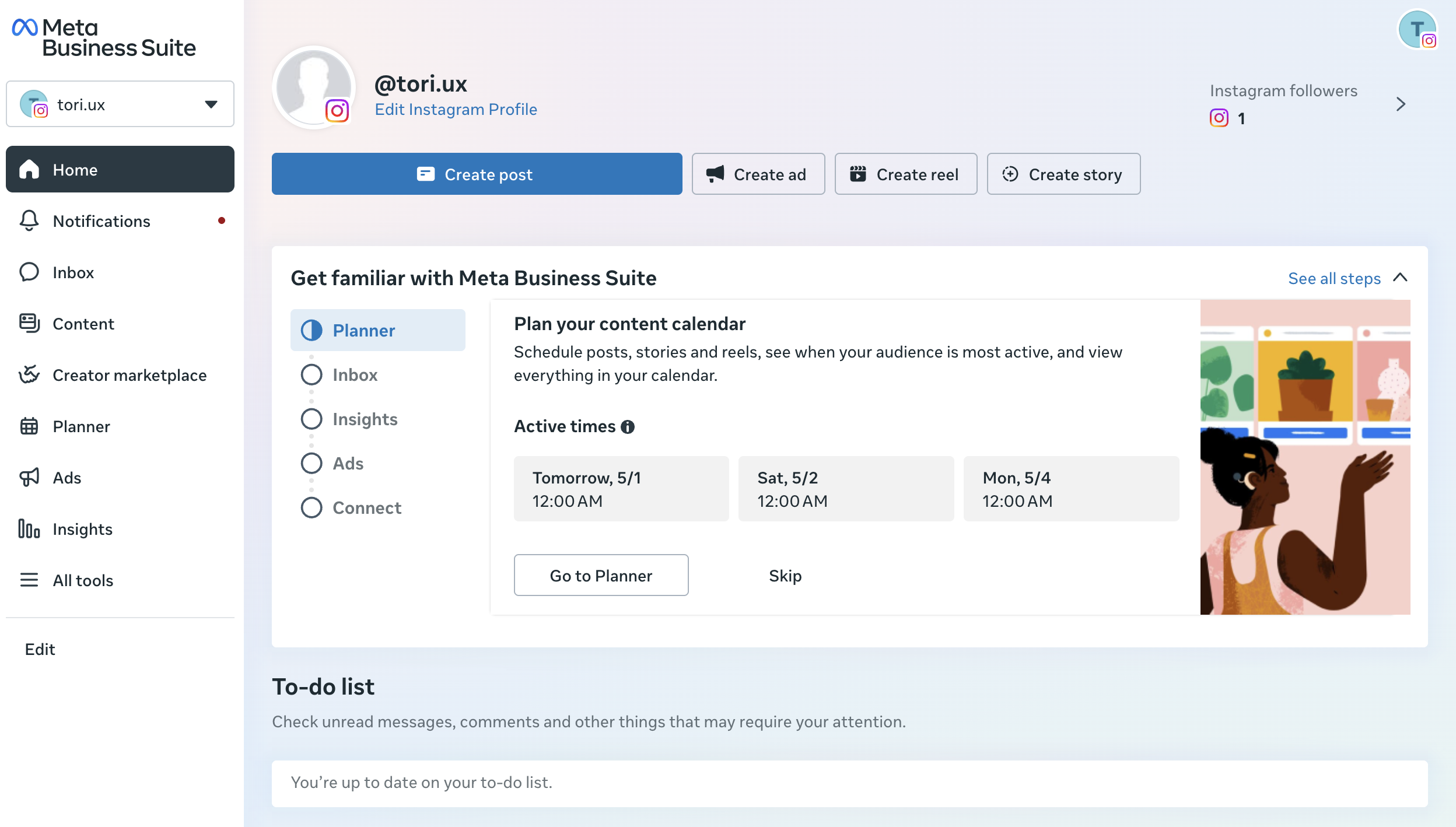Open Inbox via chat bubble icon
The image size is (1456, 827).
coord(29,272)
